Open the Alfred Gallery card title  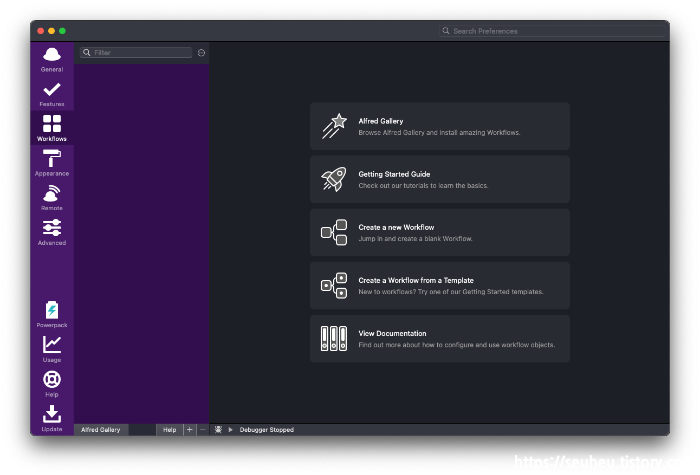(381, 121)
